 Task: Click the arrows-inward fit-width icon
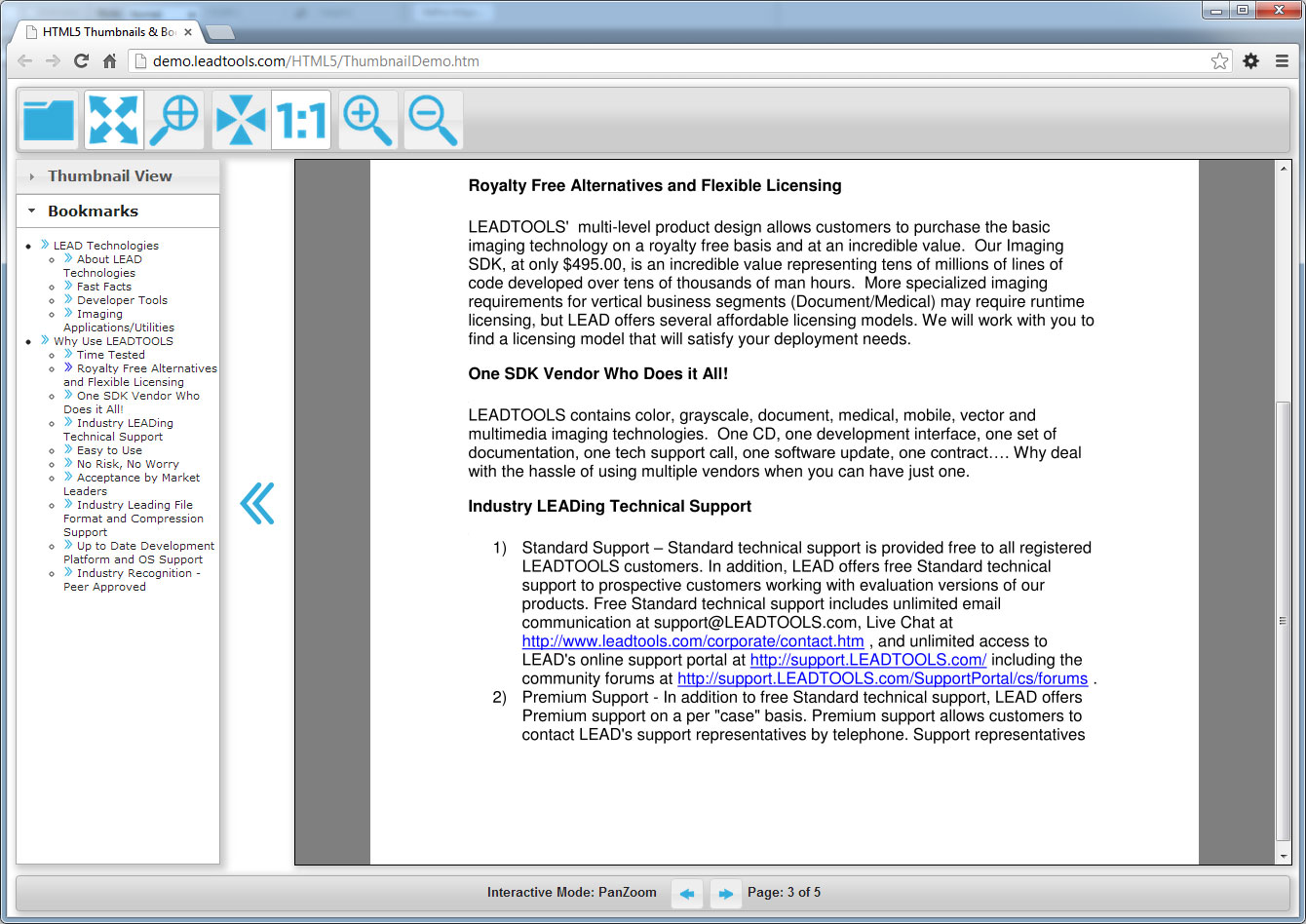tap(241, 120)
